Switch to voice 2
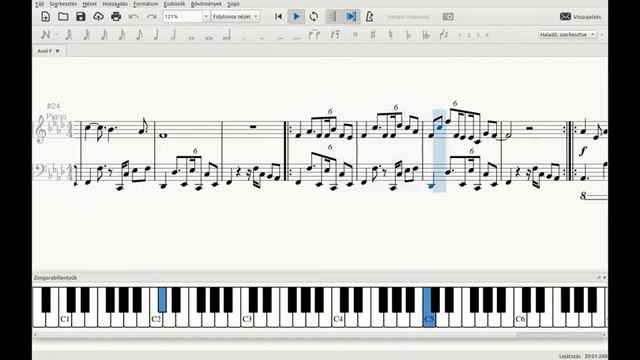The height and width of the screenshot is (360, 640). [x=469, y=35]
